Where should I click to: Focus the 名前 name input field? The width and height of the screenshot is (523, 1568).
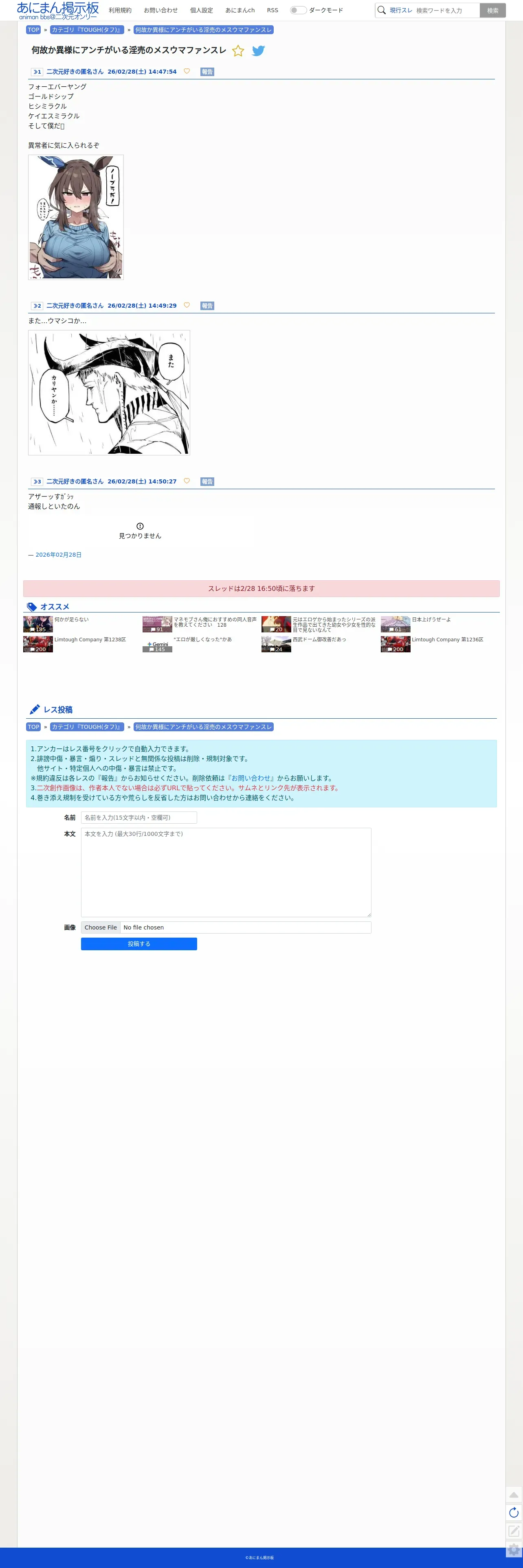point(139,818)
